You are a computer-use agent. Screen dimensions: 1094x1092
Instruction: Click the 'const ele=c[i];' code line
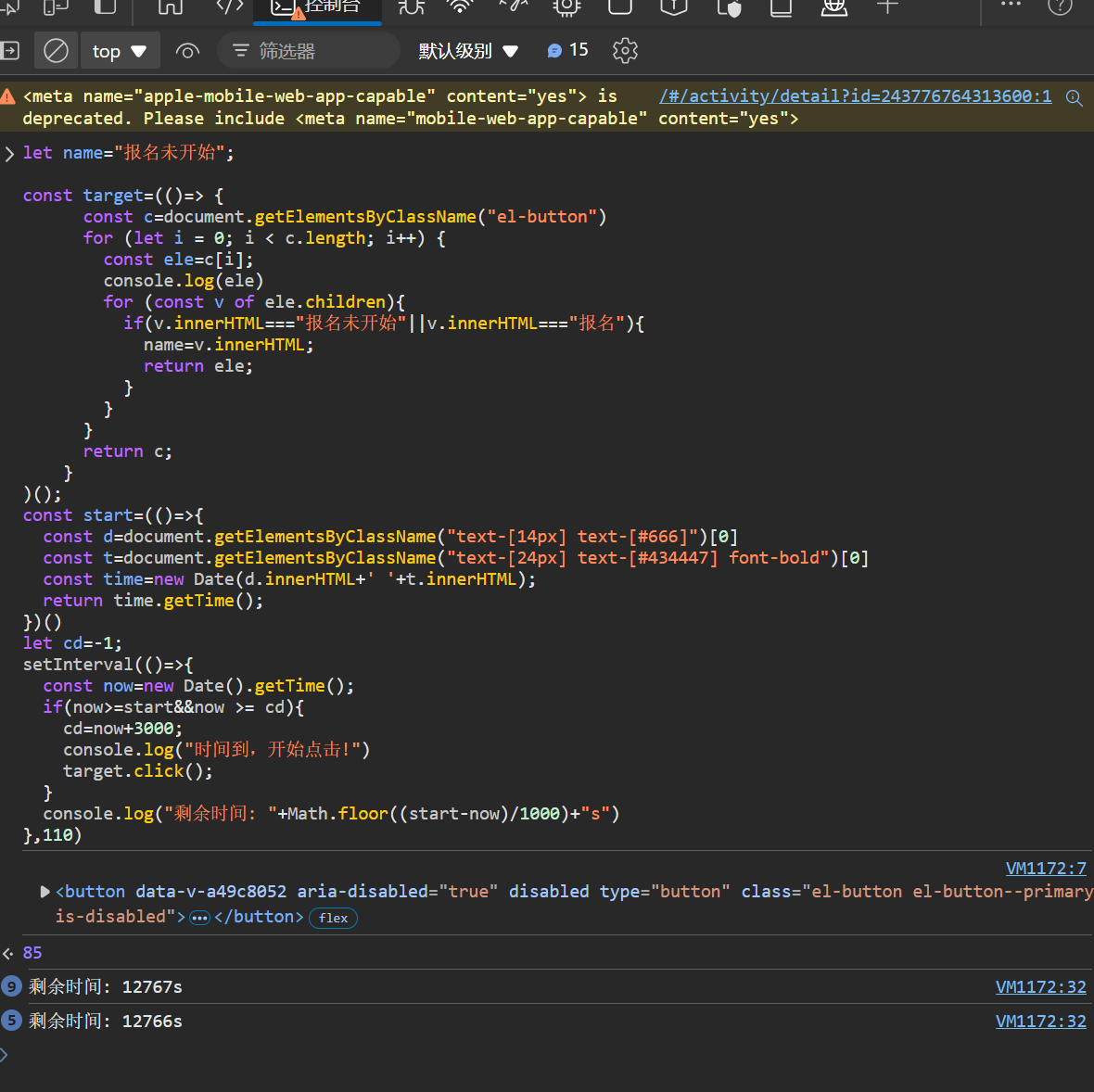point(179,259)
